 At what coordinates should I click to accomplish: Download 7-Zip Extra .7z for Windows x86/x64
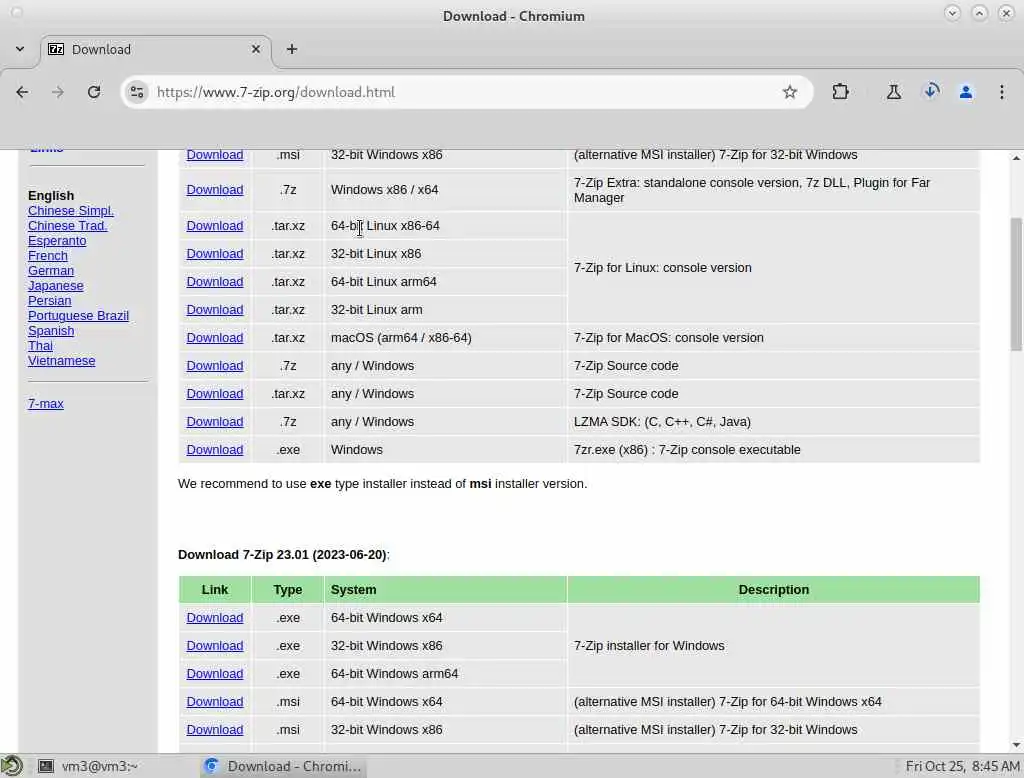(215, 189)
